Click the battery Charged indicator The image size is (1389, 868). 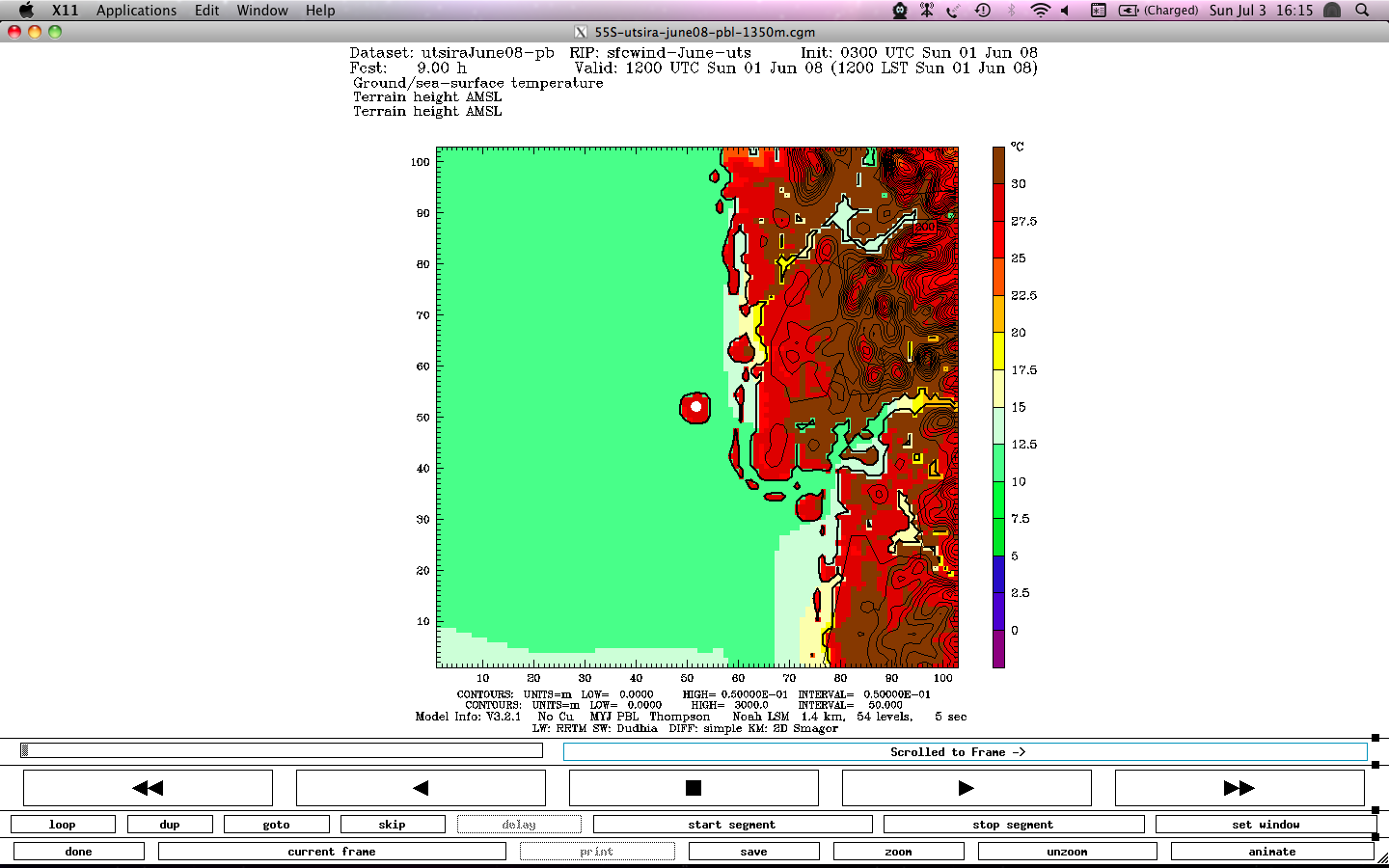tap(1157, 11)
